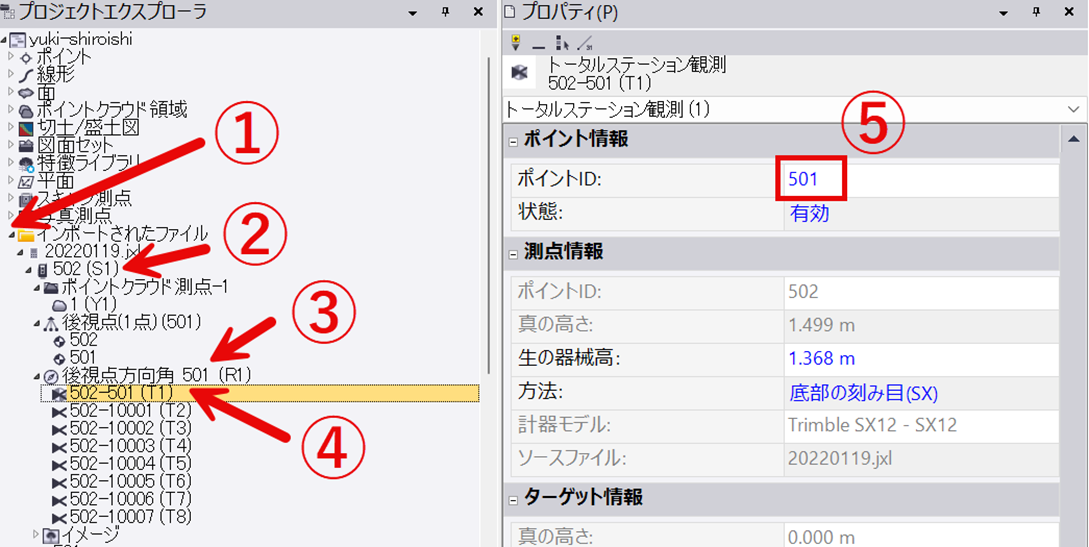
Task: Select the 502-10002 (T3) row
Action: (x=131, y=427)
